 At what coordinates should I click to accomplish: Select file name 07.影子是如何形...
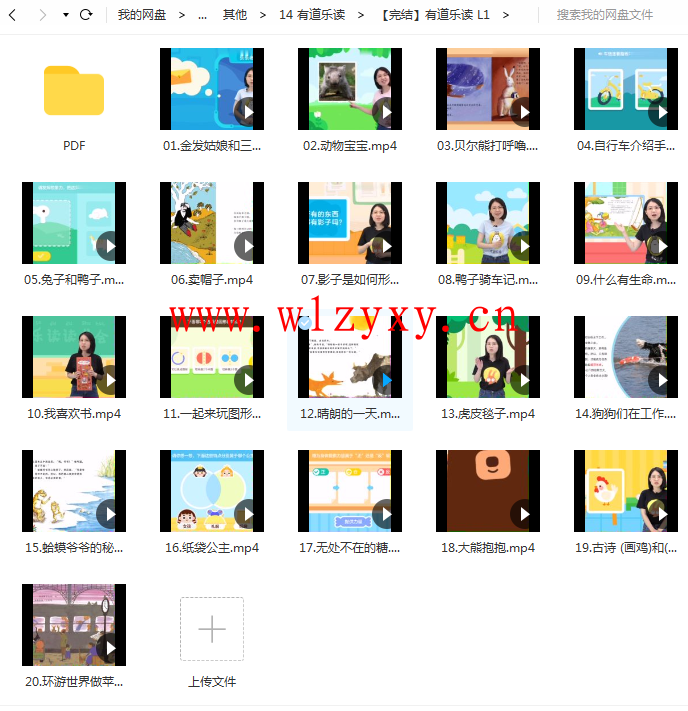pyautogui.click(x=350, y=280)
